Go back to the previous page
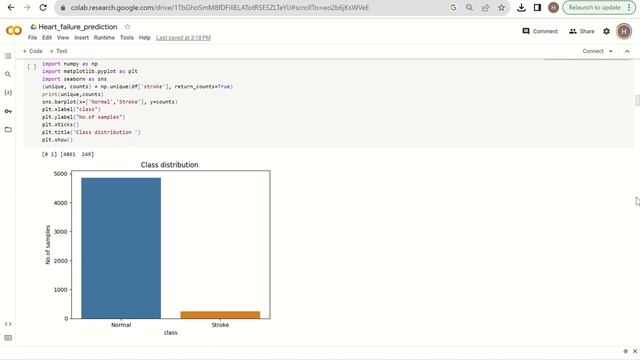Screen dimensions: 640x360 [11, 8]
